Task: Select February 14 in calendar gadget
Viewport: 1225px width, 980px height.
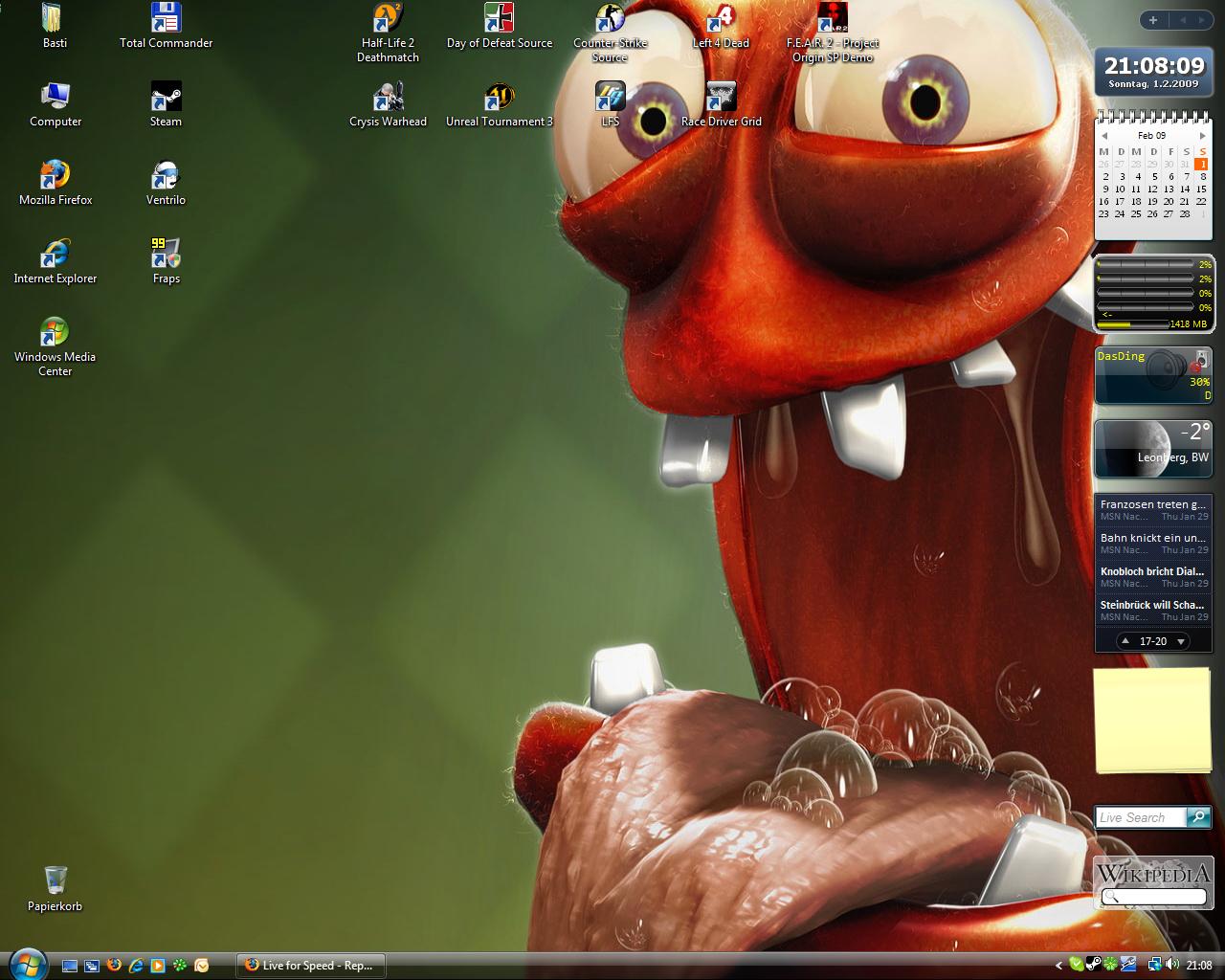Action: pos(1185,189)
